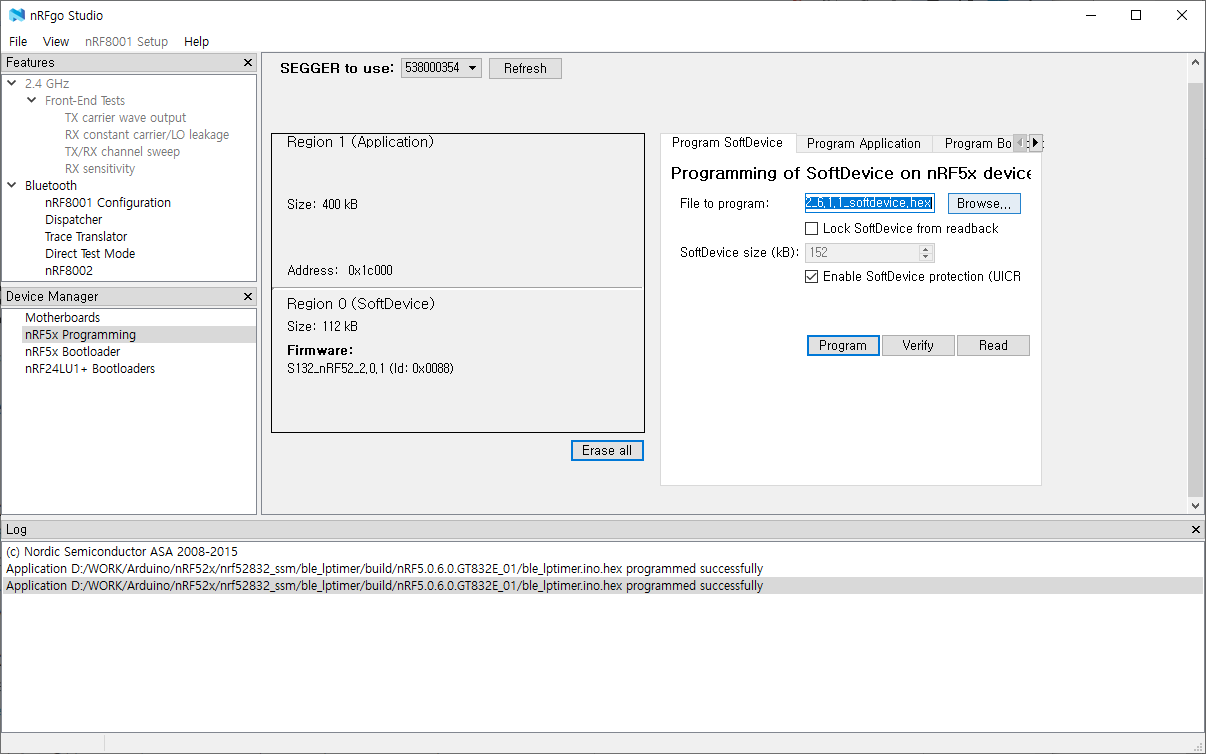This screenshot has width=1206, height=754.
Task: Select TX/RX channel sweep
Action: coord(122,151)
